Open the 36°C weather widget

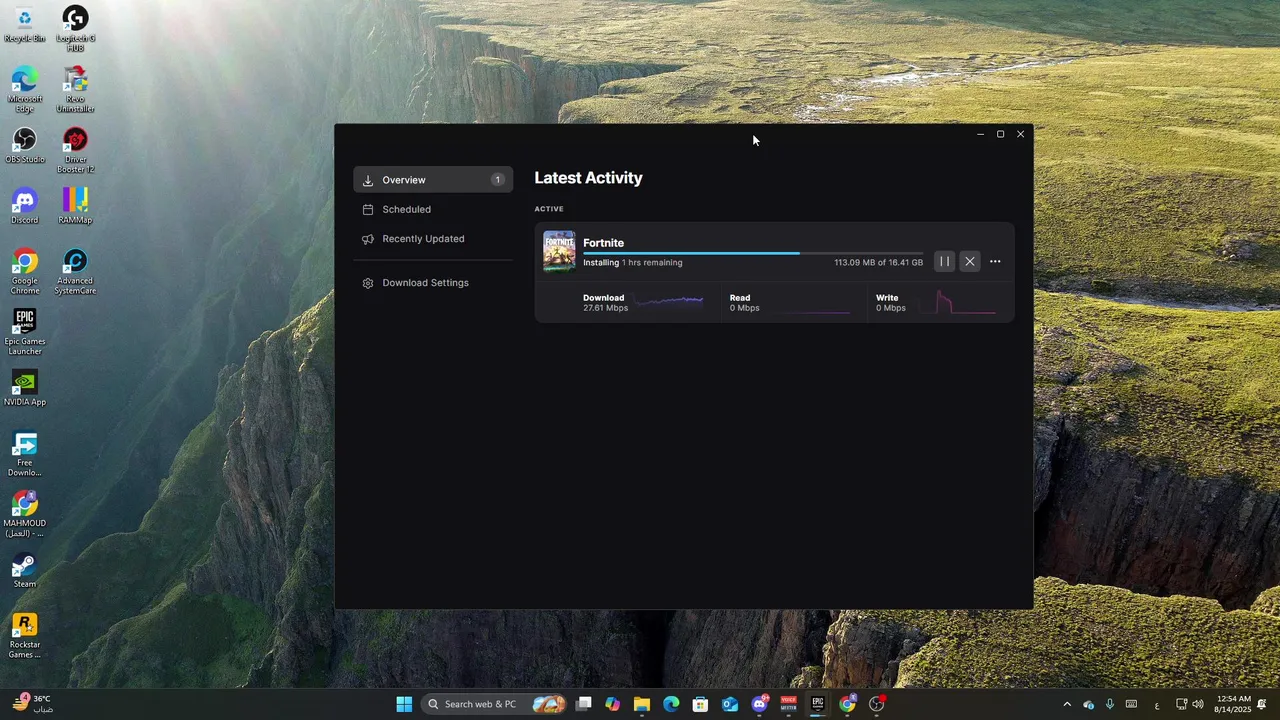[x=32, y=704]
